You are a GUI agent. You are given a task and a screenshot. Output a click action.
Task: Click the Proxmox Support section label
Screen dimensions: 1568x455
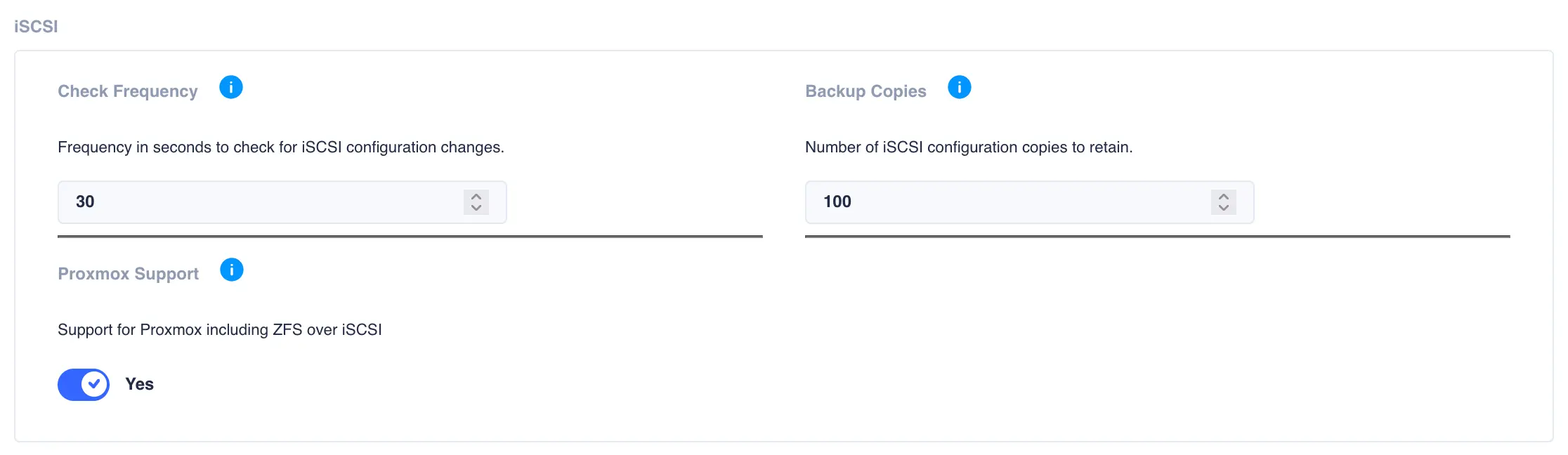click(129, 274)
